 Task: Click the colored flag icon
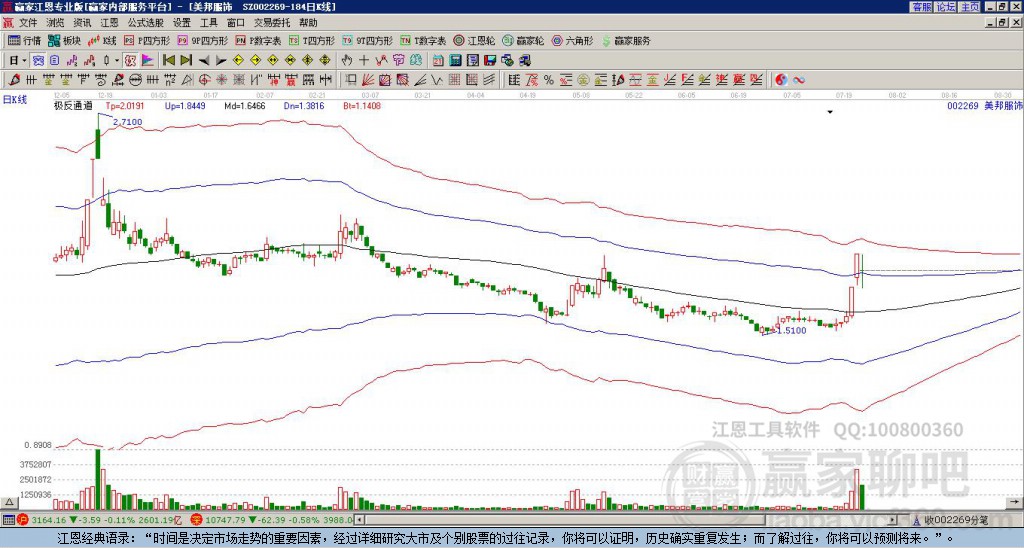click(148, 61)
